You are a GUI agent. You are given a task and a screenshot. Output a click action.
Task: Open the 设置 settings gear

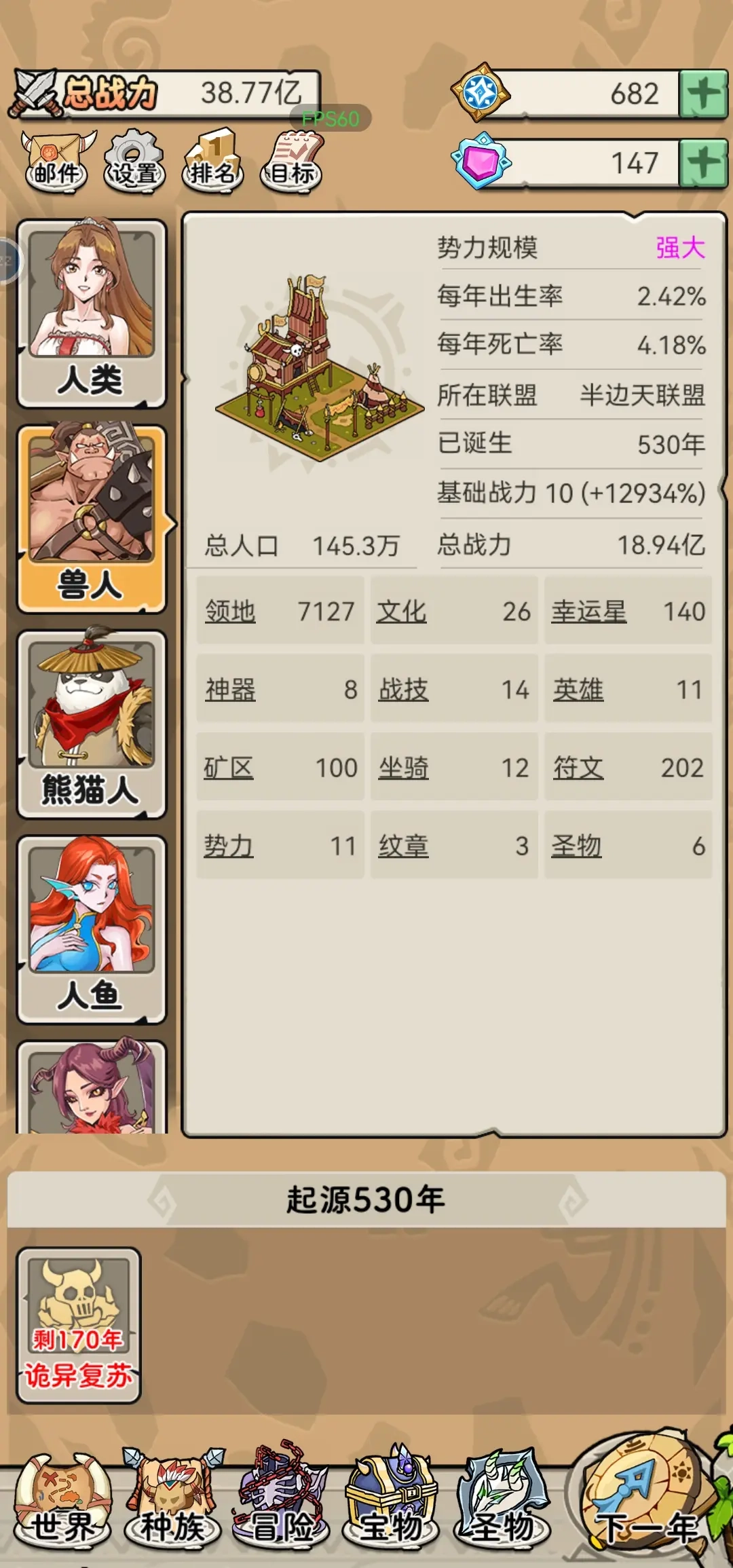134,161
